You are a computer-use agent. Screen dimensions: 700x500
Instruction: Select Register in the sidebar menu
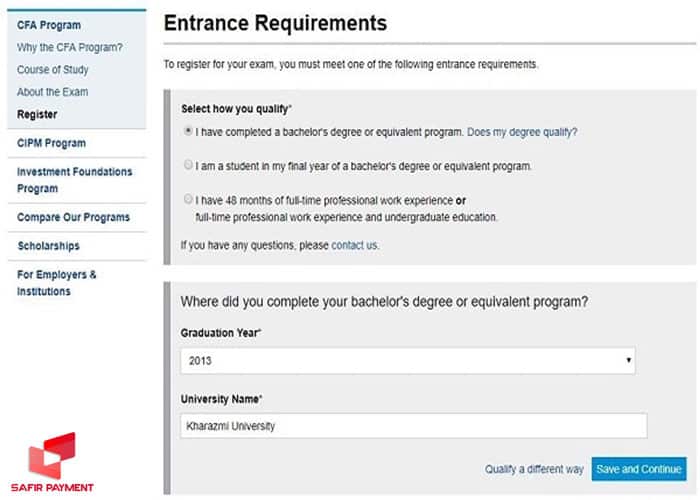(37, 114)
